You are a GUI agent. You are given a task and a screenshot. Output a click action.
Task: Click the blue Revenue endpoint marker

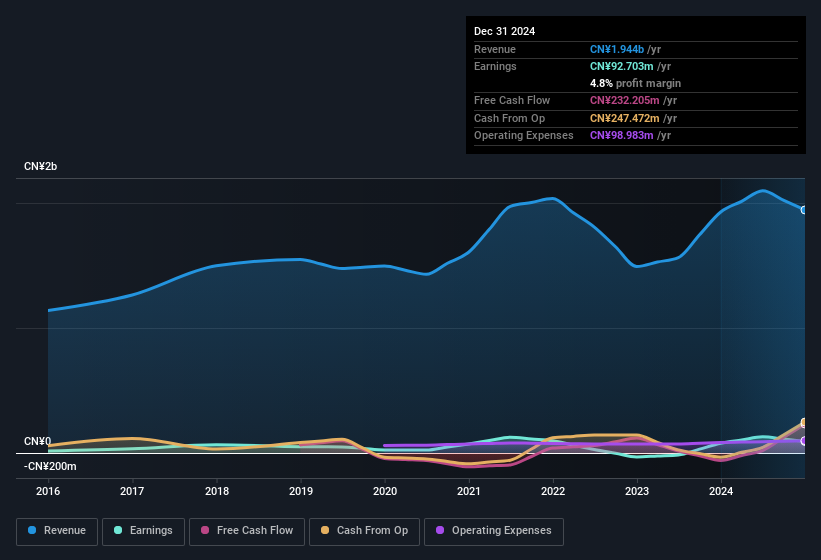[x=804, y=210]
